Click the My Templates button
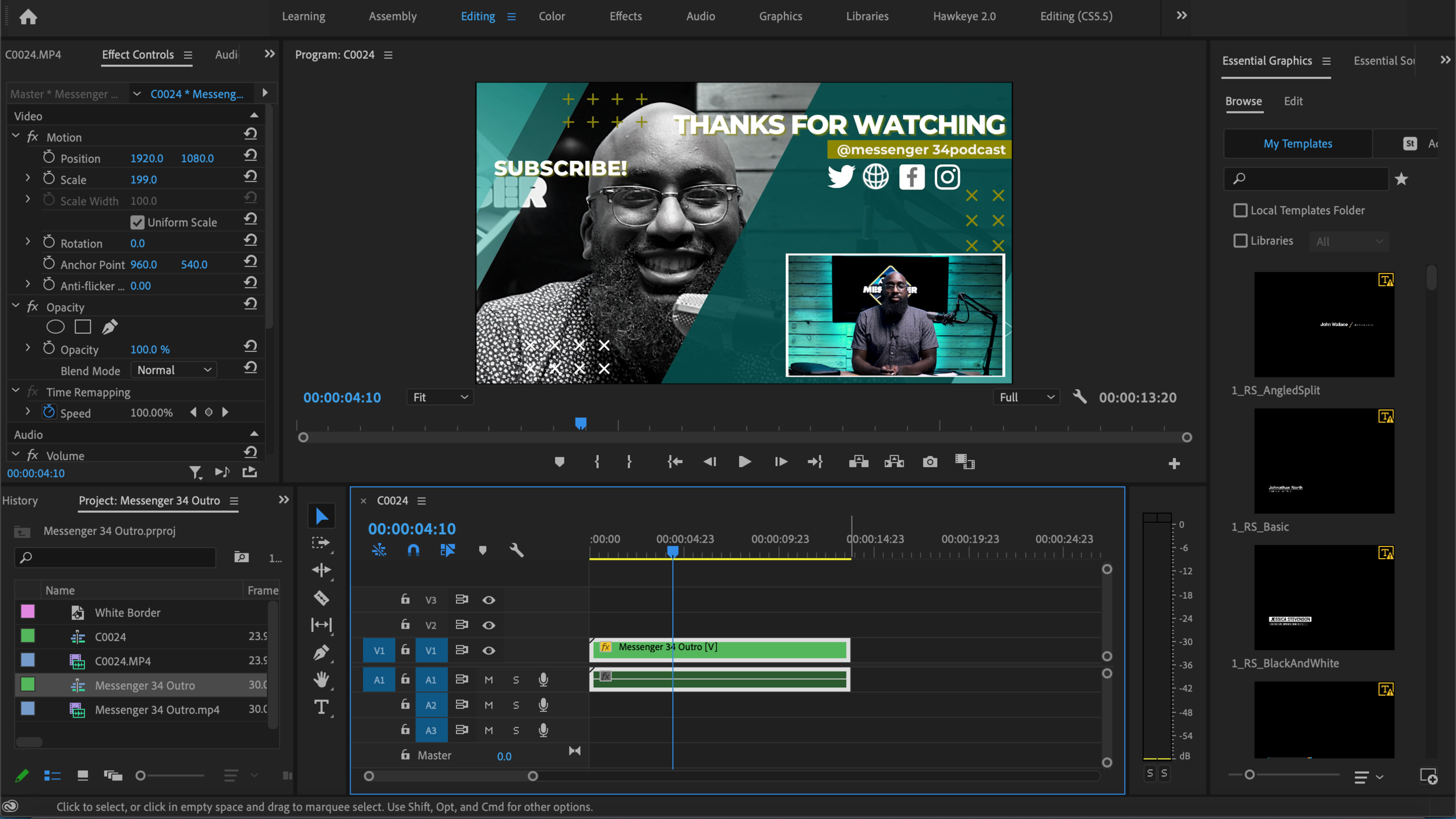The width and height of the screenshot is (1456, 819). (1298, 143)
